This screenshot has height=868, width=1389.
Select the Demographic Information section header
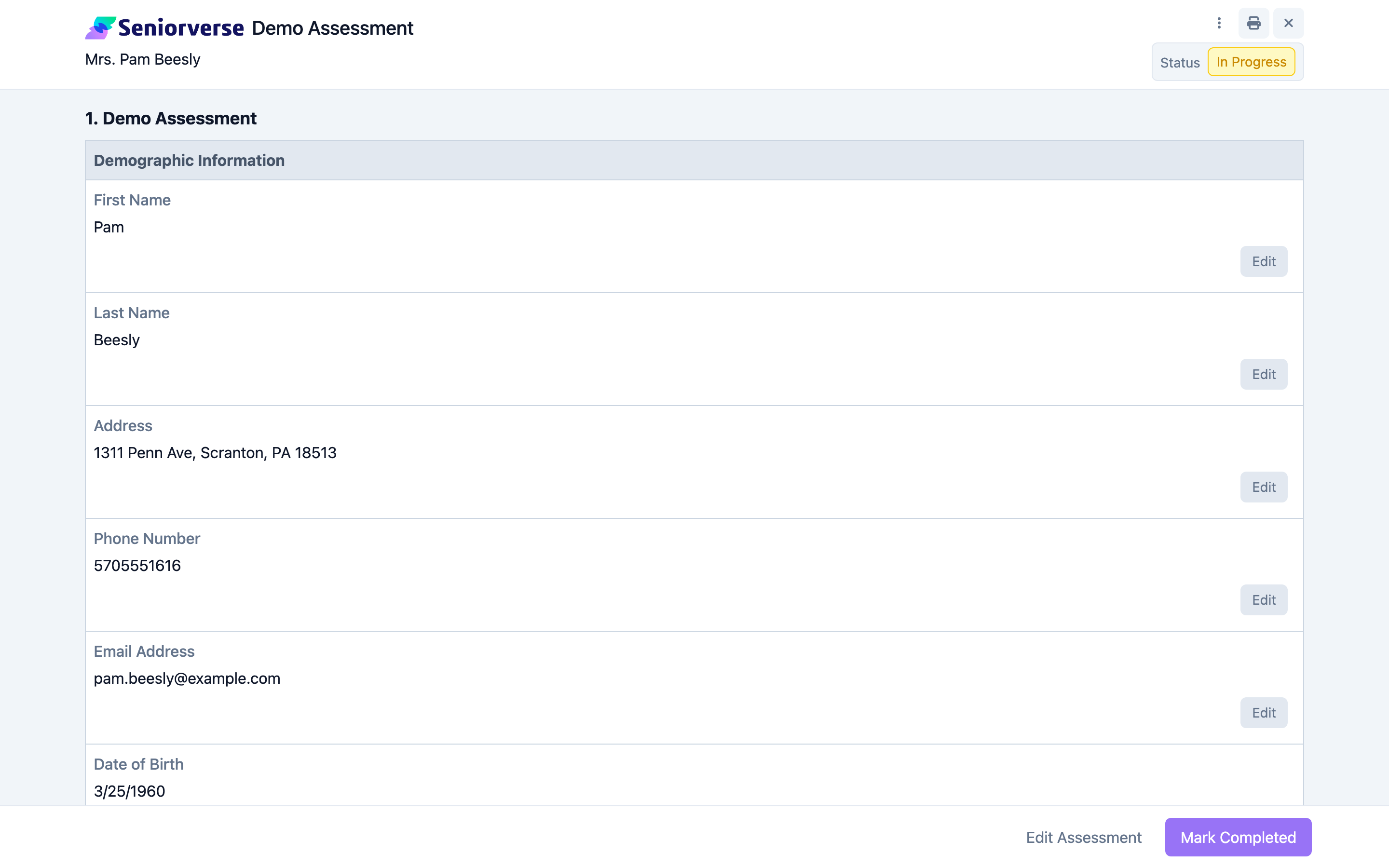pyautogui.click(x=694, y=160)
